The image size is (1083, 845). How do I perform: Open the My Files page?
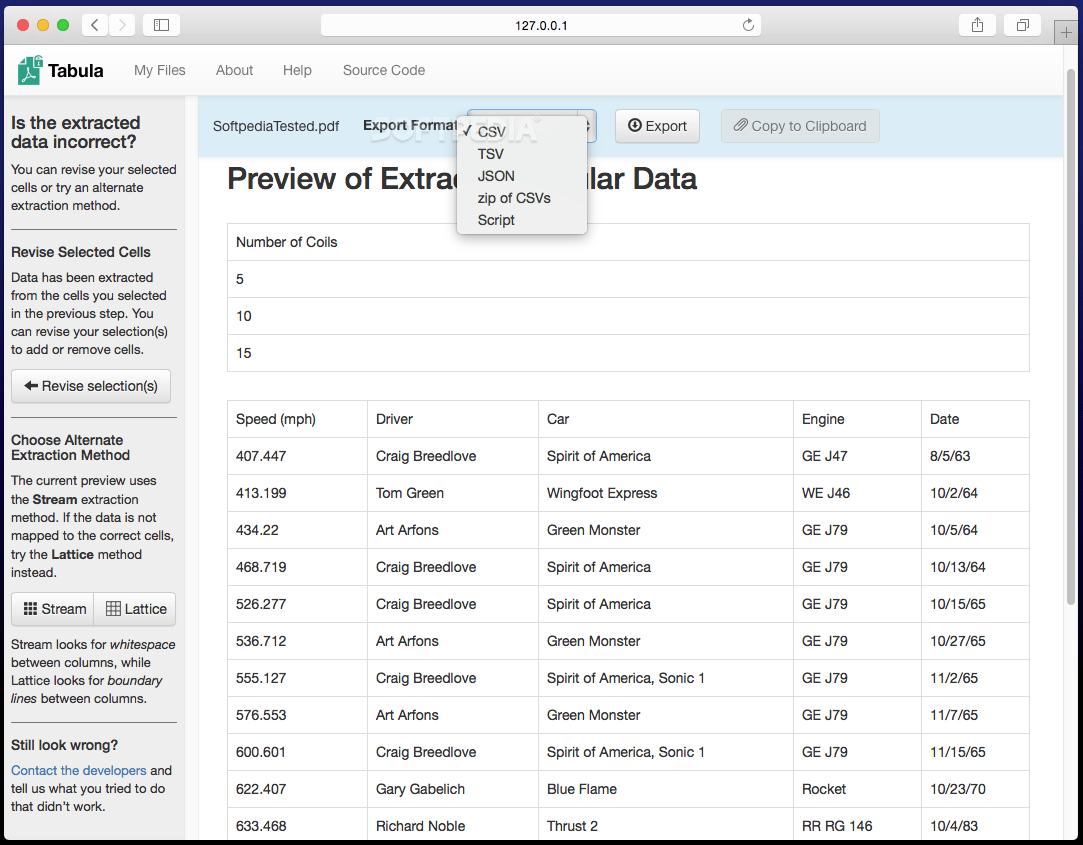[x=160, y=70]
